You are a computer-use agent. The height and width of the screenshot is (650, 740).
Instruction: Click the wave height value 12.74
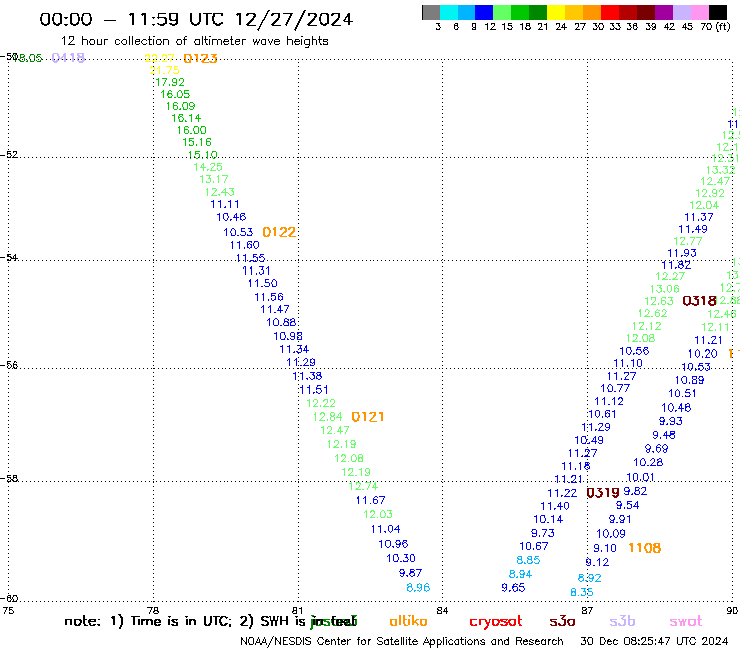(363, 486)
